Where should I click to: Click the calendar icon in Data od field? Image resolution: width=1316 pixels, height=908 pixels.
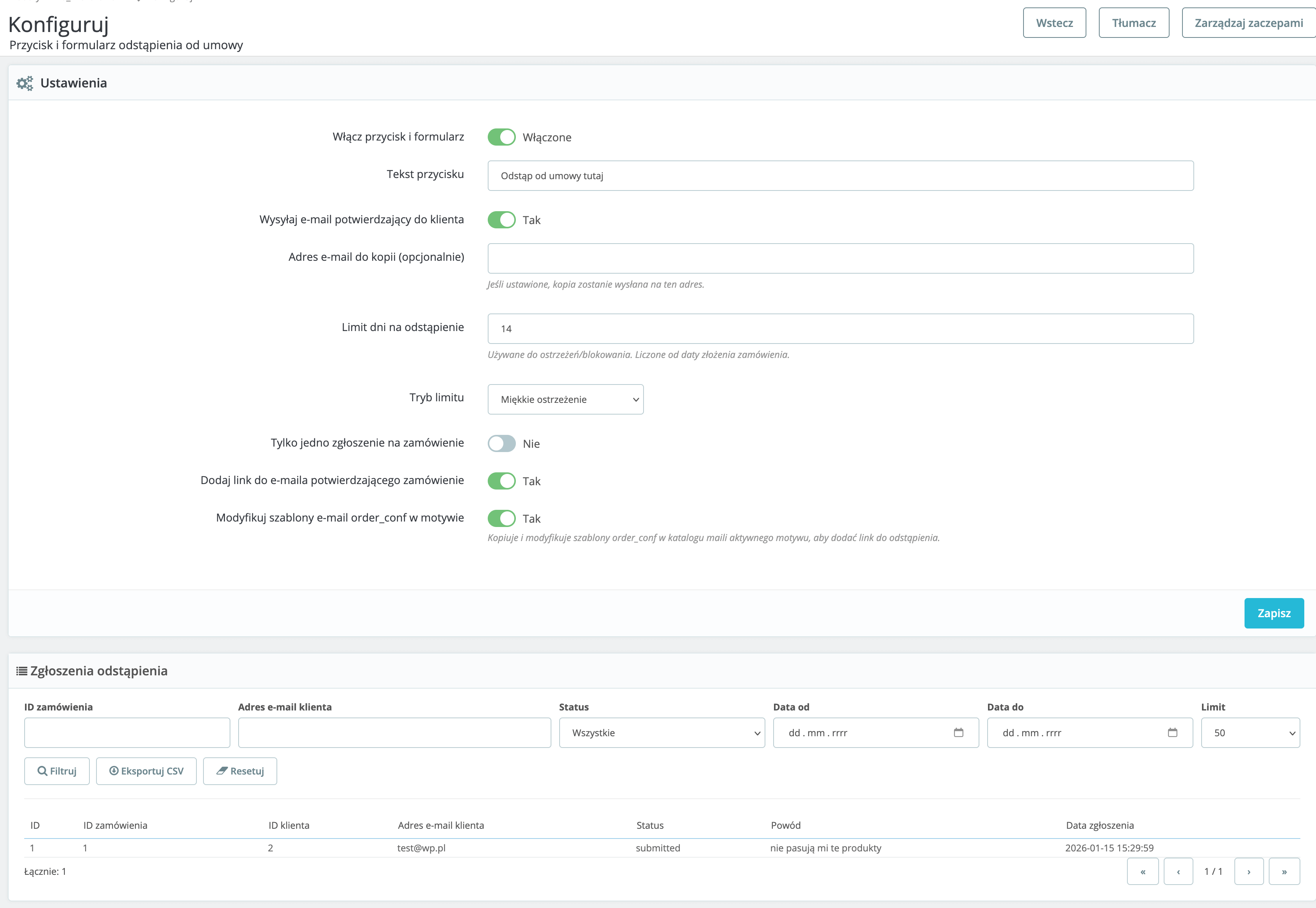[958, 732]
